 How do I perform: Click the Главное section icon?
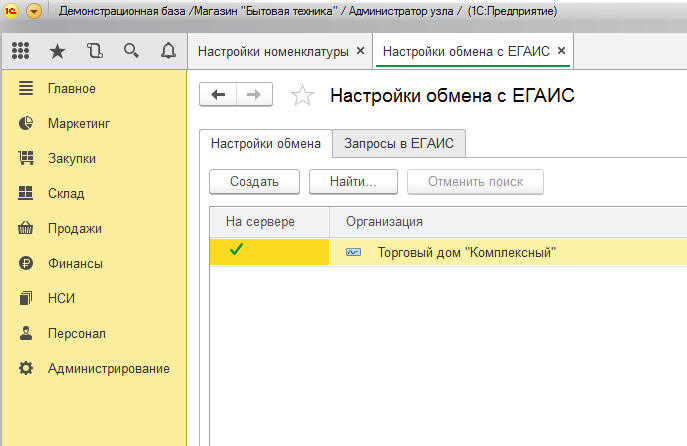coord(26,88)
